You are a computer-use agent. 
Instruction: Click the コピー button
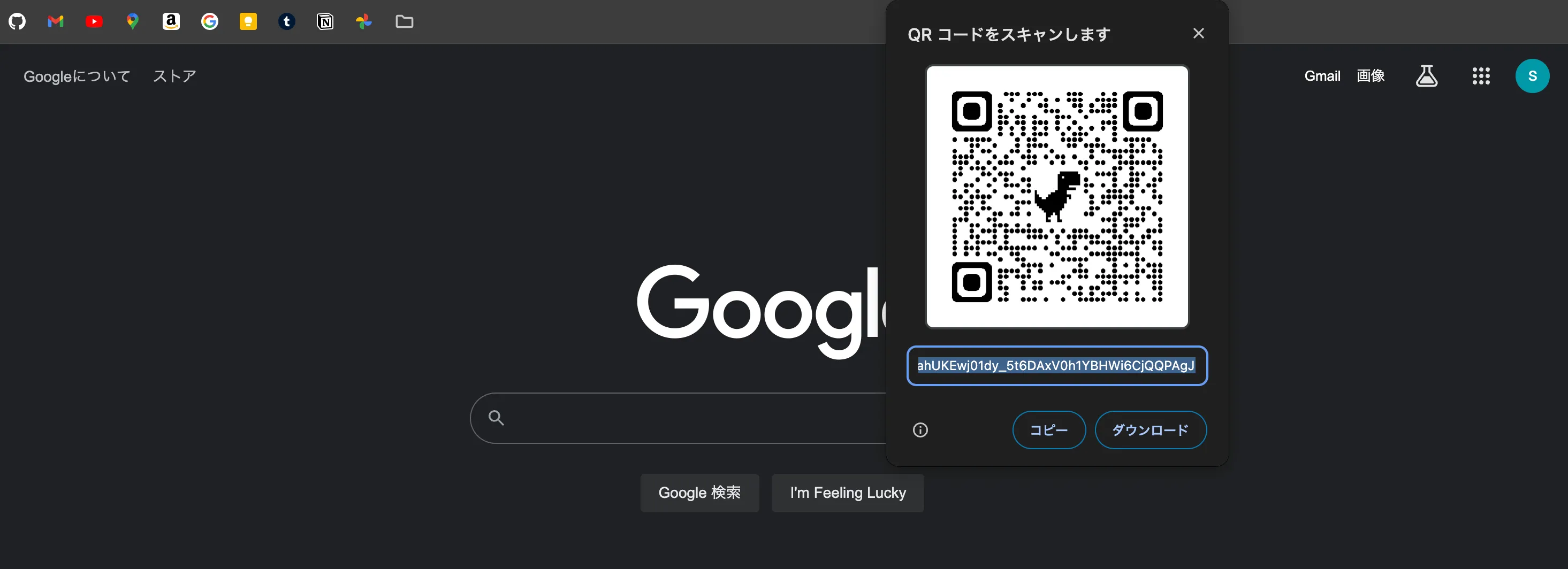point(1049,430)
